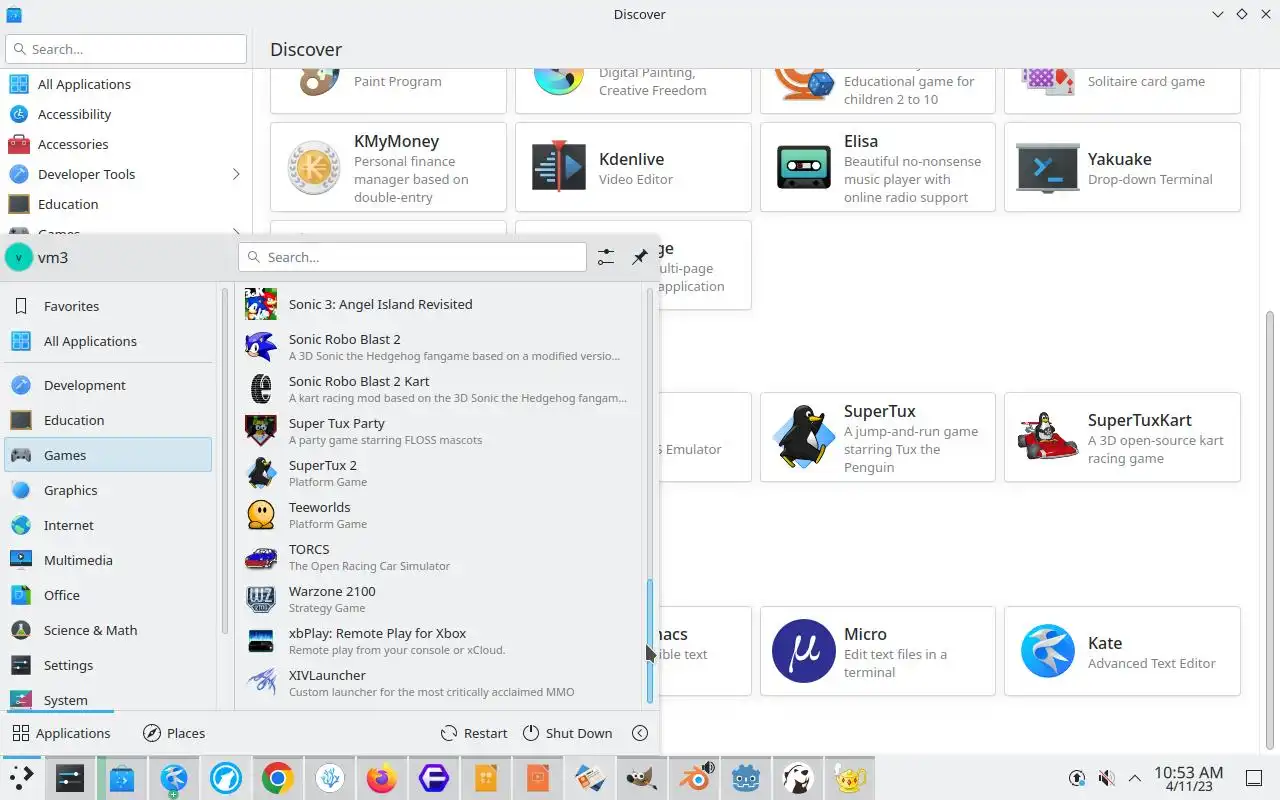The image size is (1280, 800).
Task: Open GIMP from the taskbar
Action: pos(641,778)
